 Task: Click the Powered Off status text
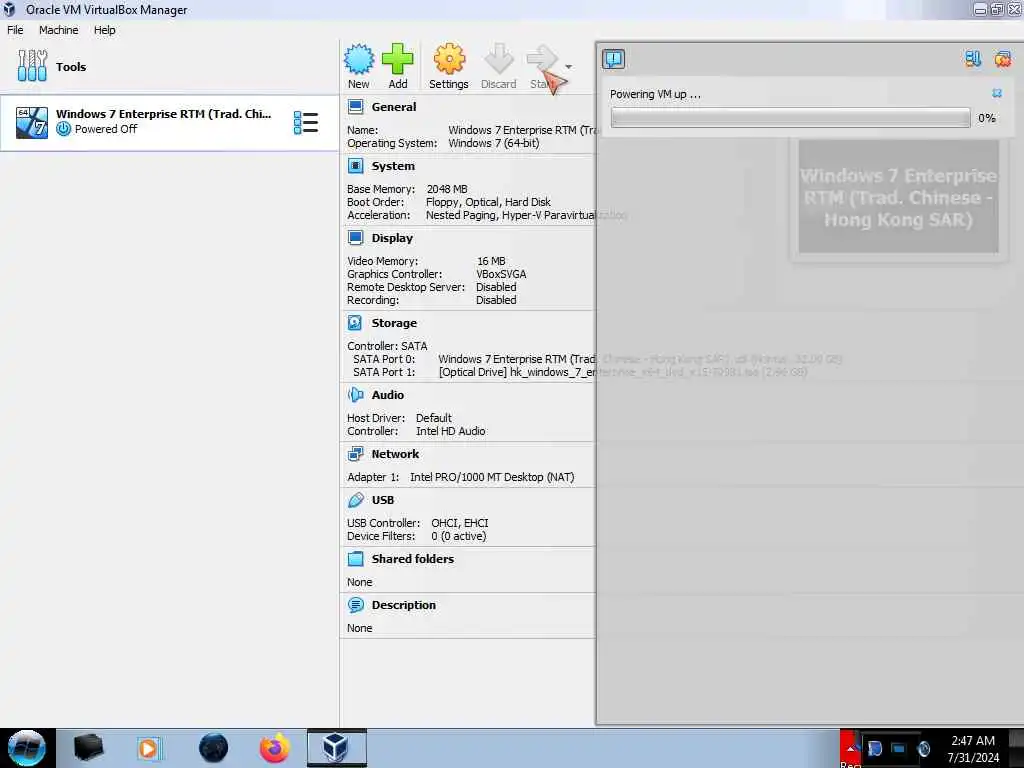click(x=106, y=129)
